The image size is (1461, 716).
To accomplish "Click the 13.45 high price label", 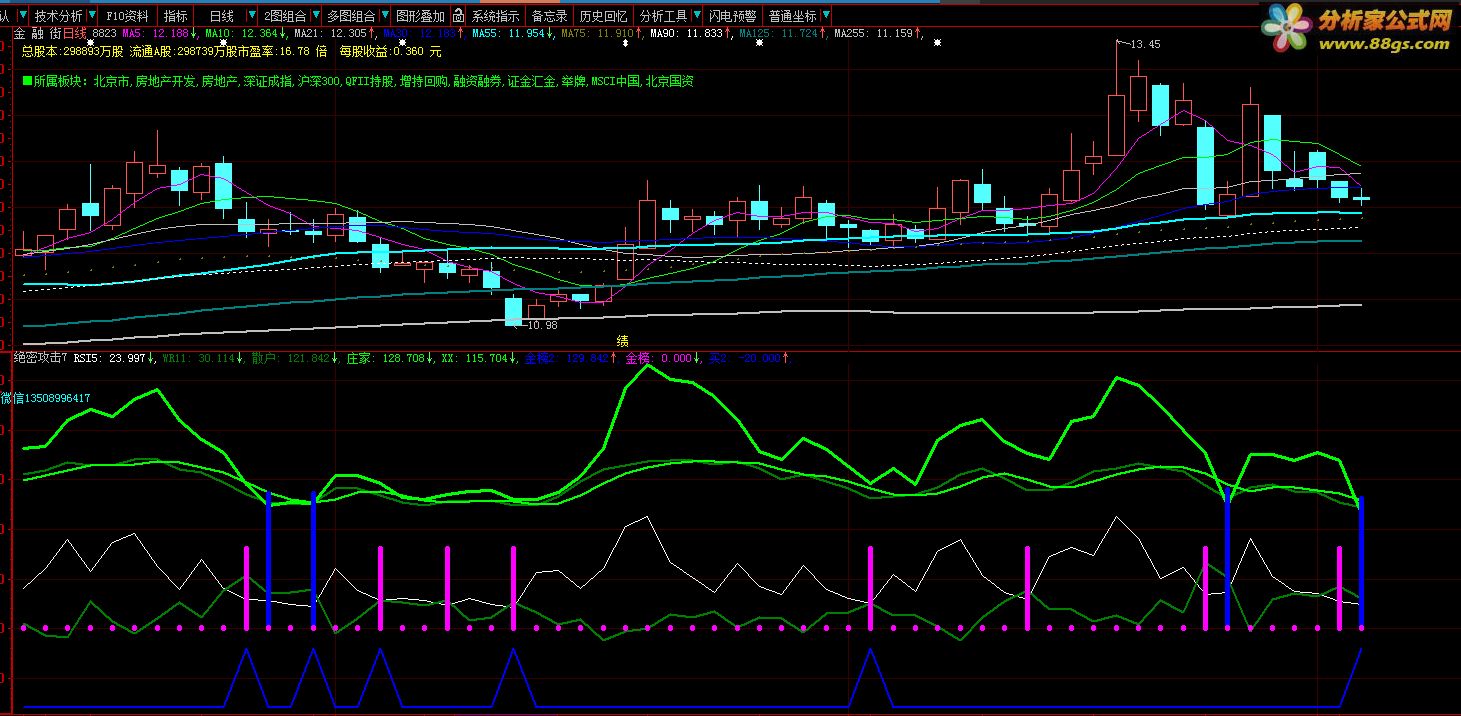I will (1145, 44).
